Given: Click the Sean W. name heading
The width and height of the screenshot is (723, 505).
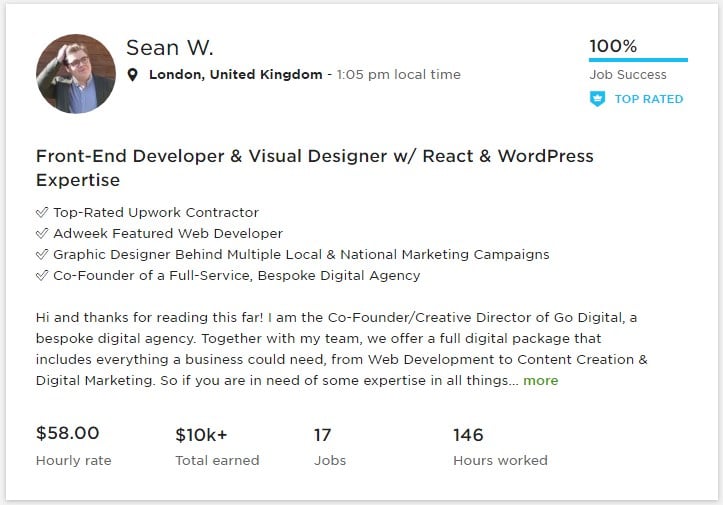Looking at the screenshot, I should click(170, 48).
